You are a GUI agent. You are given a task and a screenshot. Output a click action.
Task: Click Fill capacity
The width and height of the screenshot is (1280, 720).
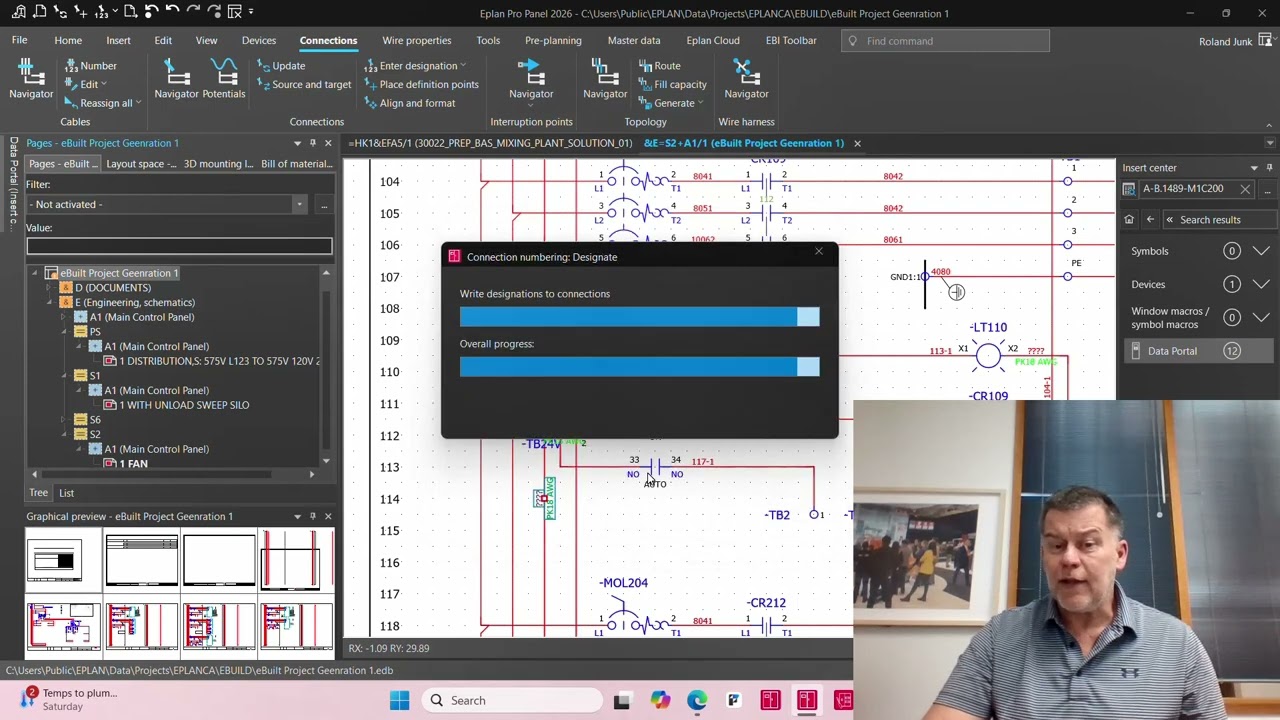point(672,85)
